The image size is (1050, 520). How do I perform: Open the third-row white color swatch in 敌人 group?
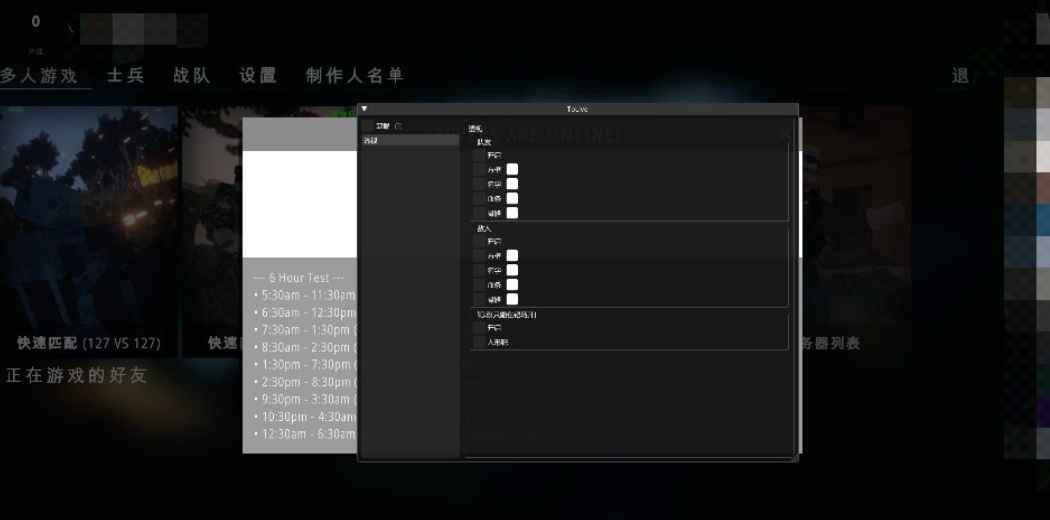click(512, 270)
